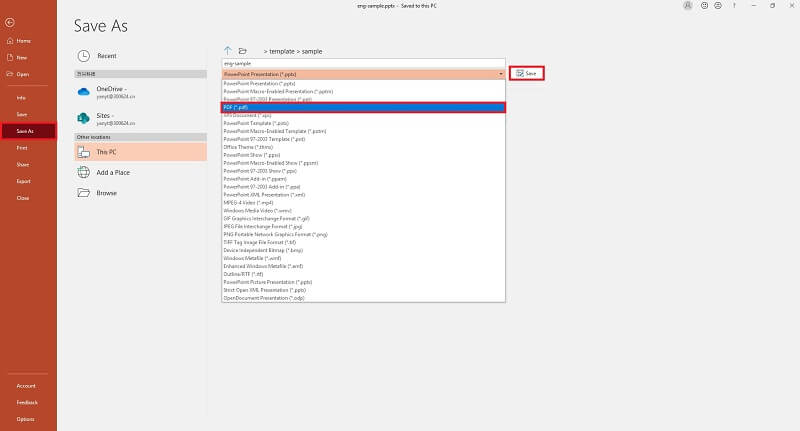Screen dimensions: 800x431
Task: Choose Close in the left sidebar
Action: coord(22,198)
